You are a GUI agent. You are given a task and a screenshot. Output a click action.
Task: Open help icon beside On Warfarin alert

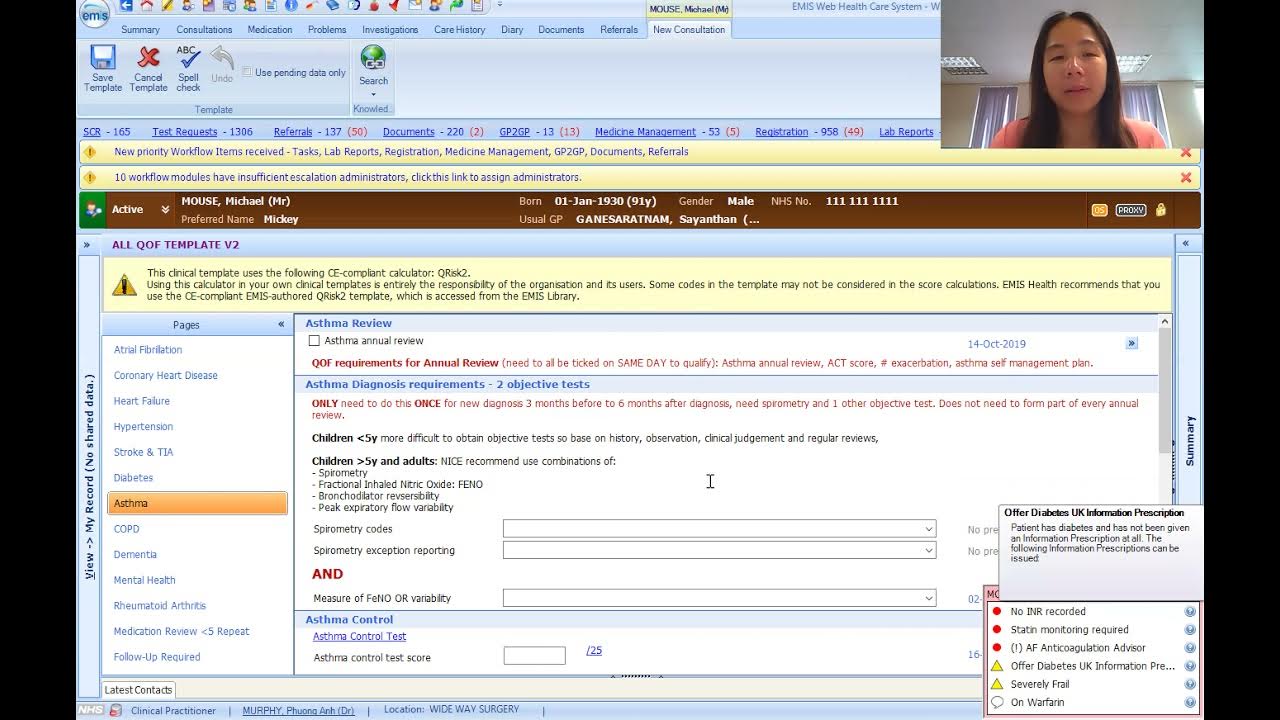click(x=1190, y=702)
